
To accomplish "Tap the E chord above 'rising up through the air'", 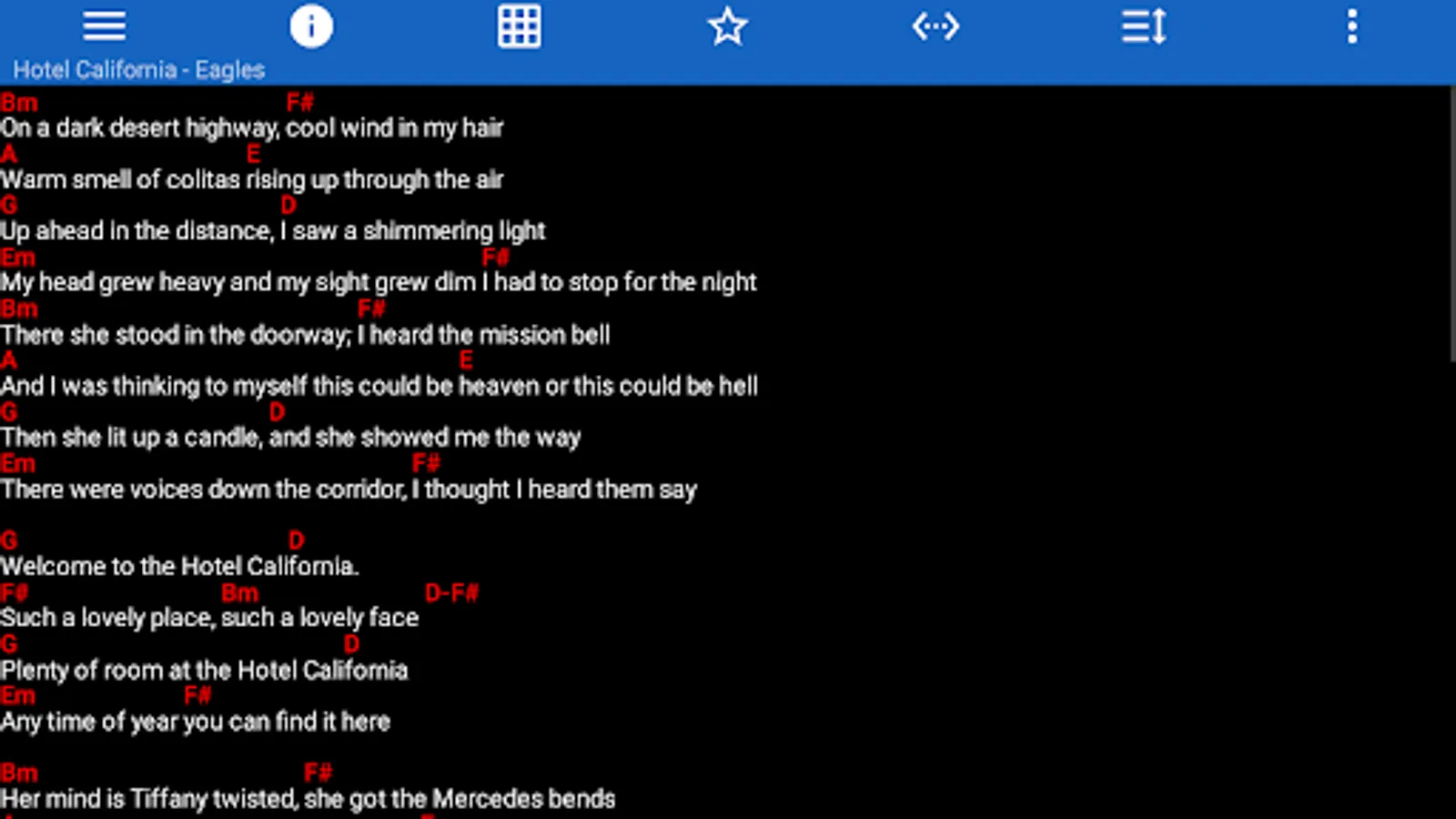I will pyautogui.click(x=253, y=155).
